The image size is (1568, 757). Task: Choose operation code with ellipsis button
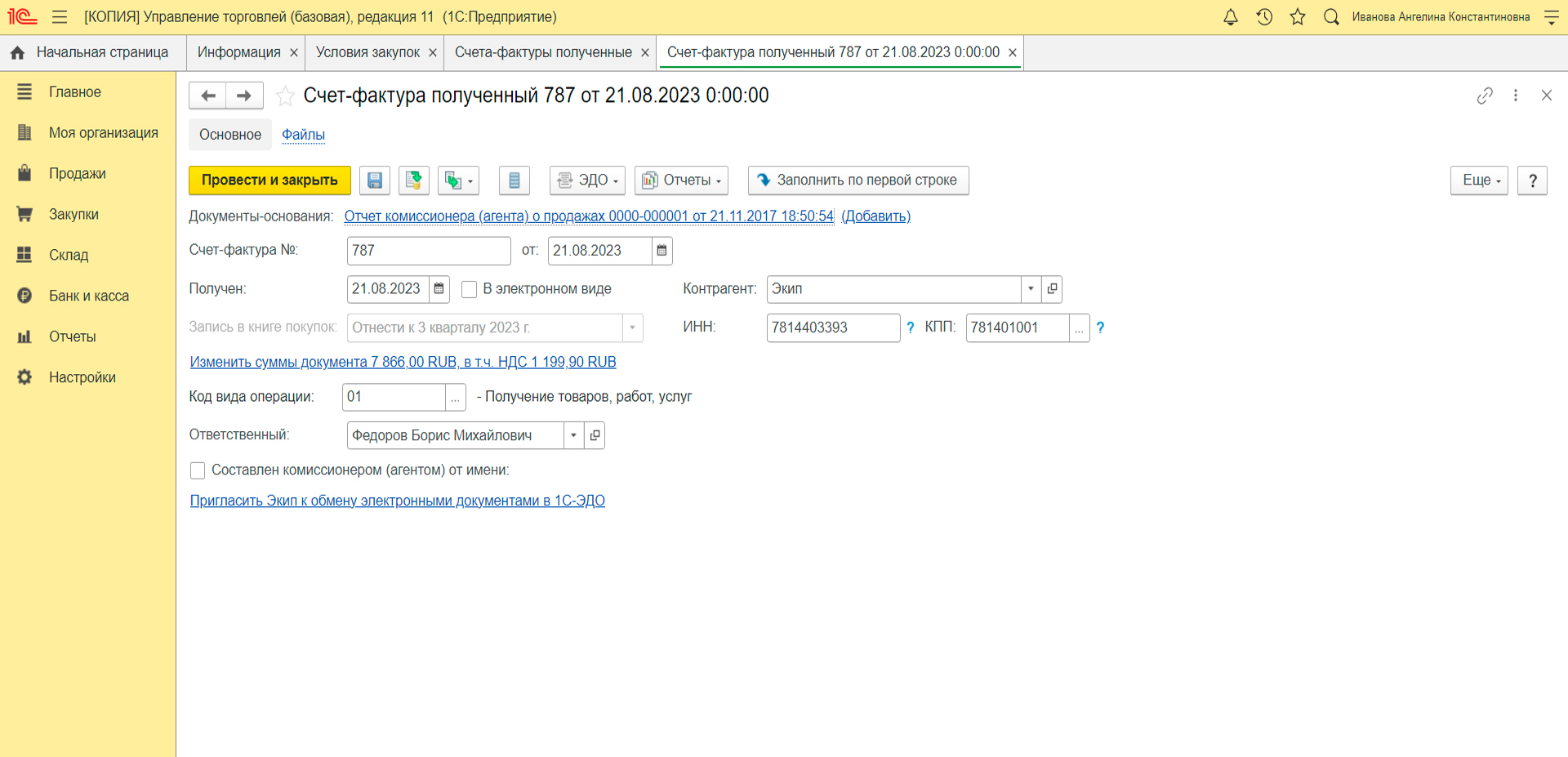tap(456, 398)
